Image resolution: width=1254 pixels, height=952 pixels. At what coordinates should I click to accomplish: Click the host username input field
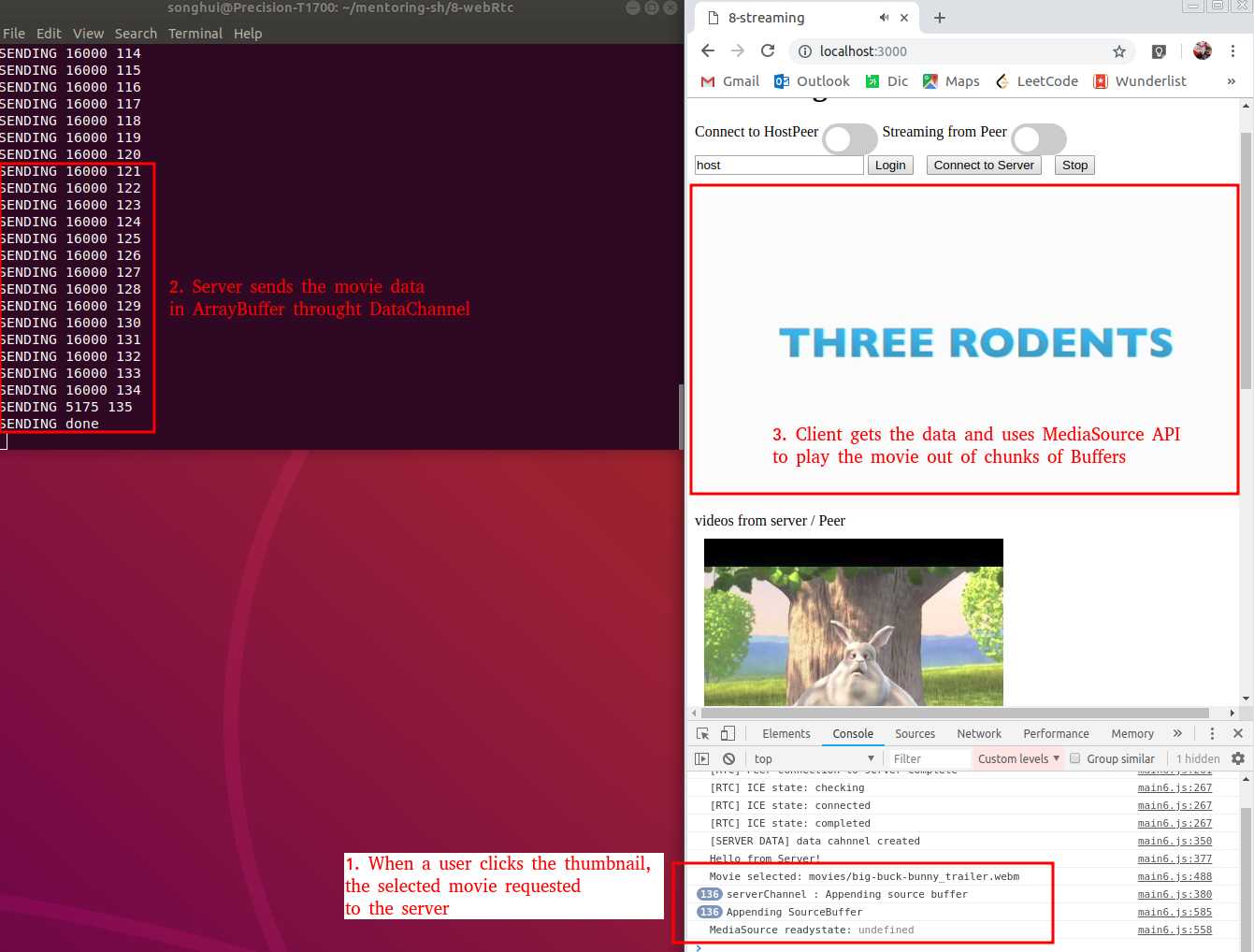779,166
